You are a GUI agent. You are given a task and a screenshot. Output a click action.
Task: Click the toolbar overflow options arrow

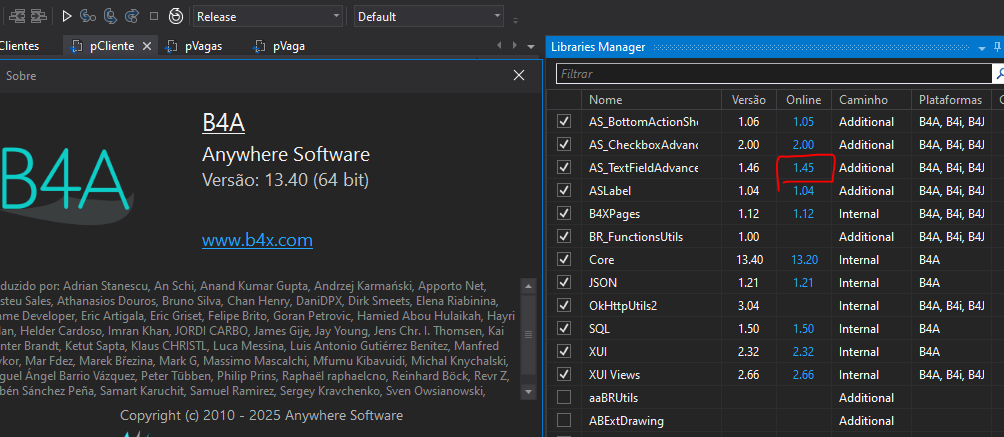515,20
